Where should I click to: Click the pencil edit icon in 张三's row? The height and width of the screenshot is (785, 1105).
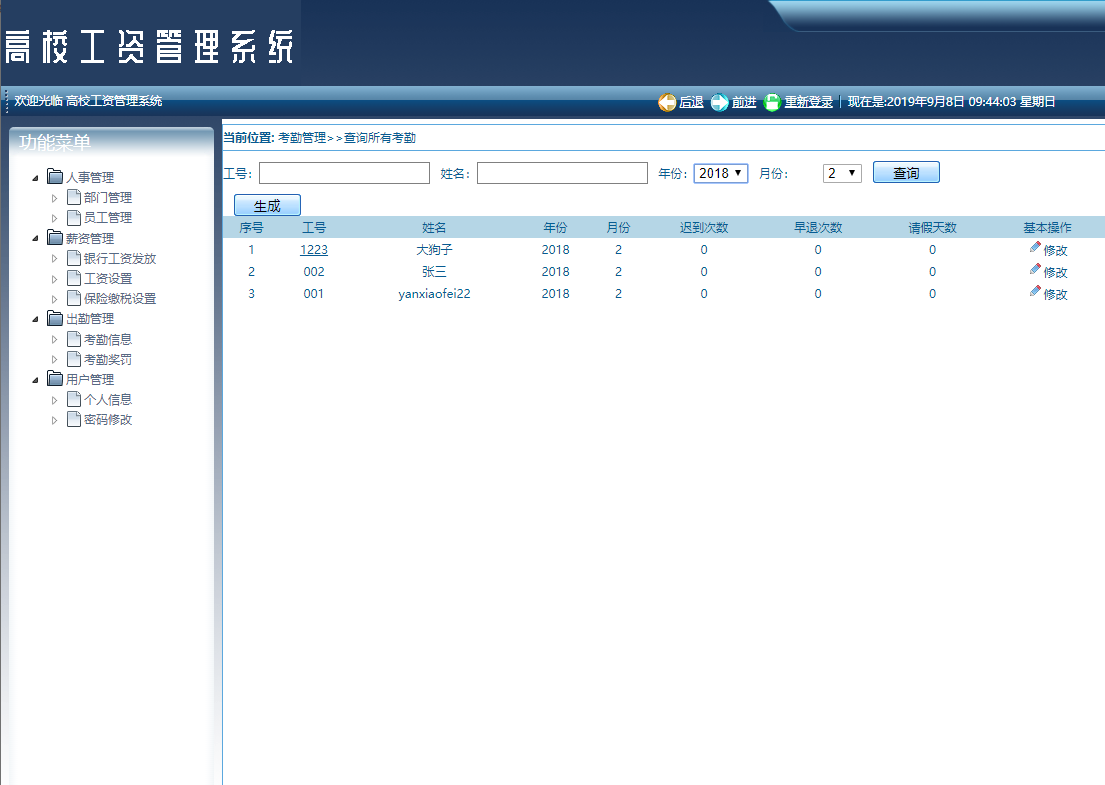tap(1035, 267)
